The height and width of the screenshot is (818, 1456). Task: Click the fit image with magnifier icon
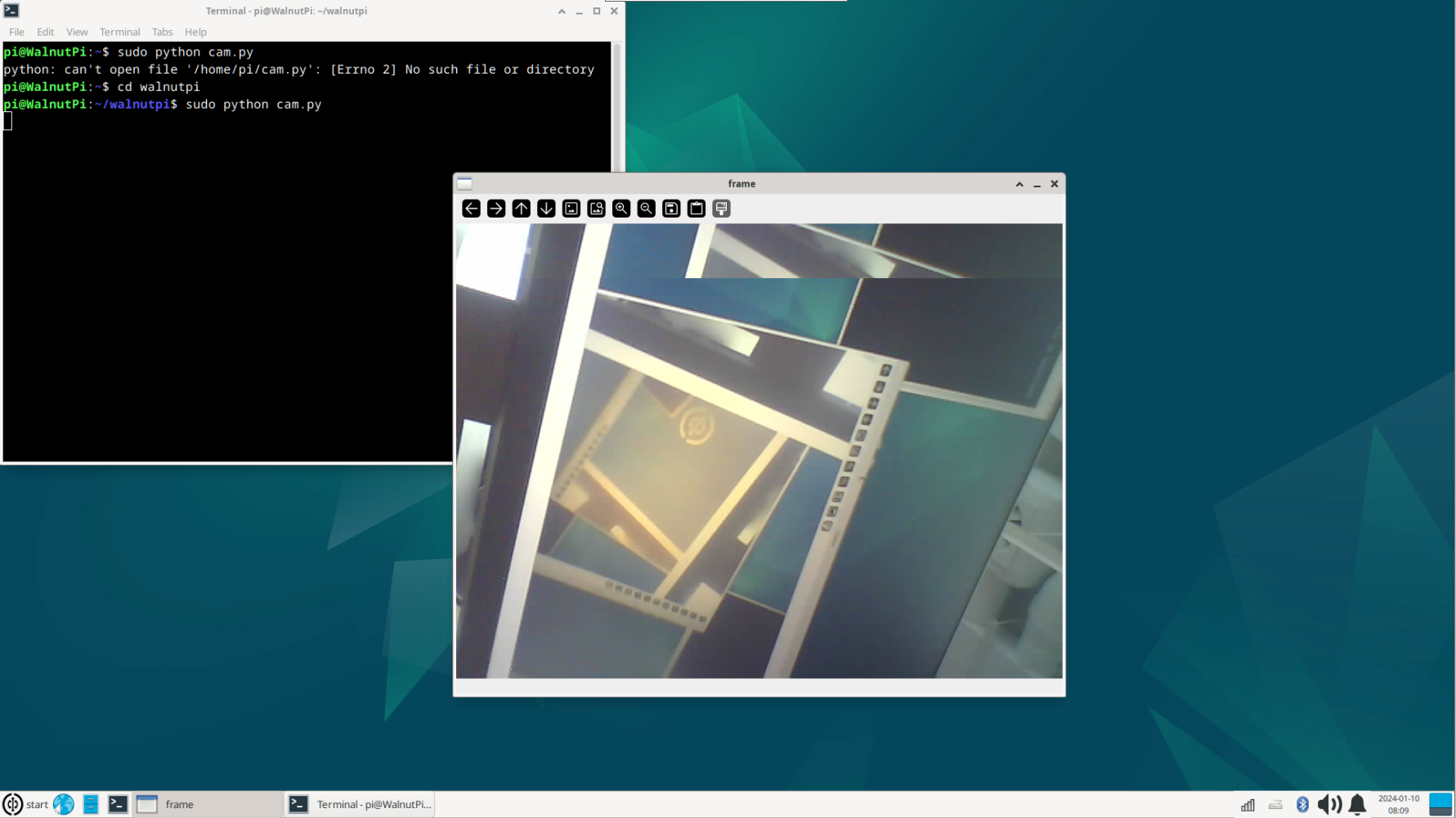597,209
